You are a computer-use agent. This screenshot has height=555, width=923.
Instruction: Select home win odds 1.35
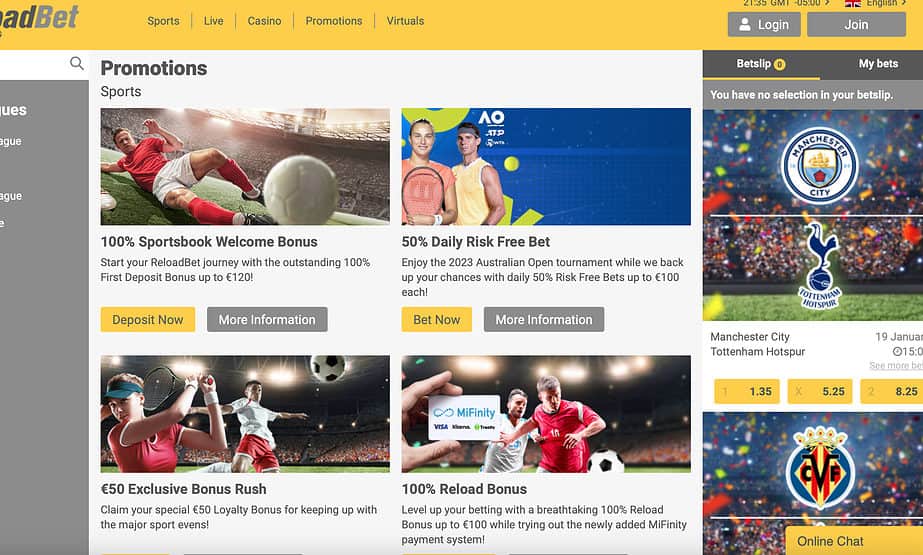747,391
